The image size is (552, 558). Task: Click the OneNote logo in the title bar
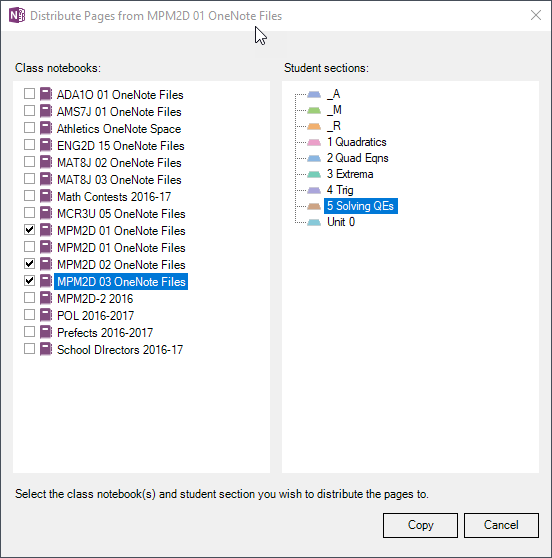click(17, 15)
